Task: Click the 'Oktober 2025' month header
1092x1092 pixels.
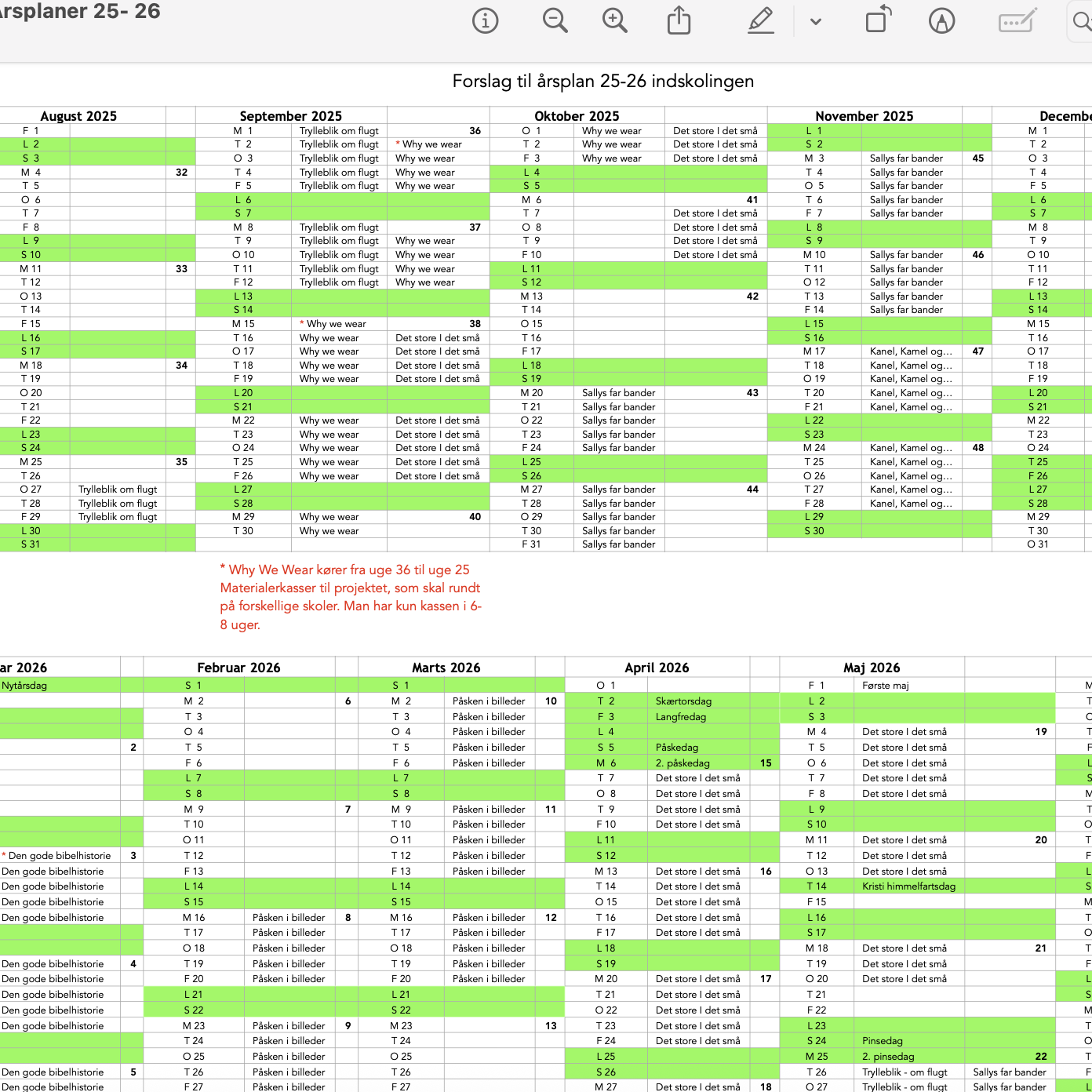Action: (577, 116)
